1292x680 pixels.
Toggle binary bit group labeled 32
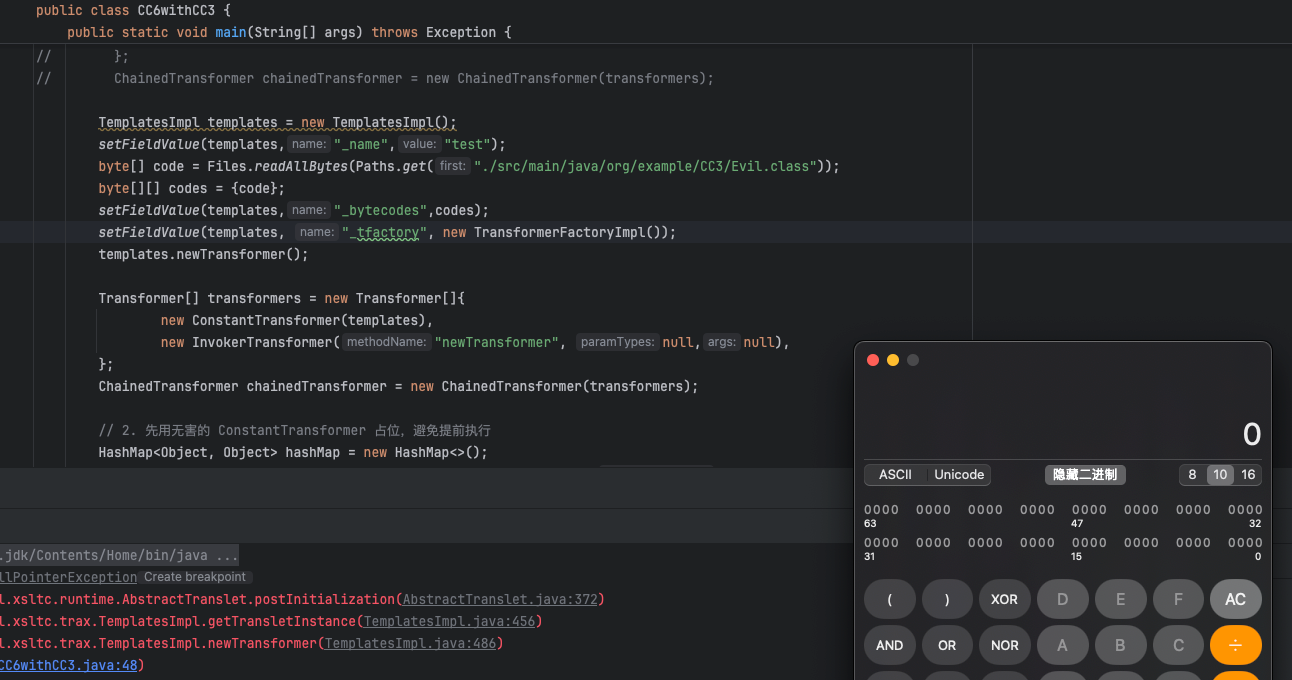click(x=1245, y=510)
